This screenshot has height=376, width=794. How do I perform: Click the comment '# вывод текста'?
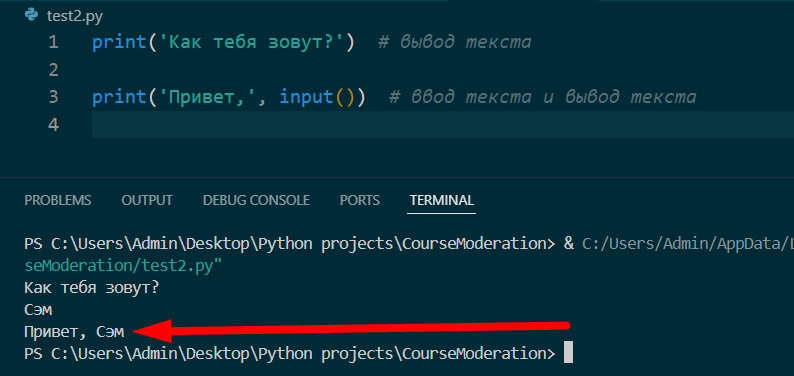click(x=455, y=43)
